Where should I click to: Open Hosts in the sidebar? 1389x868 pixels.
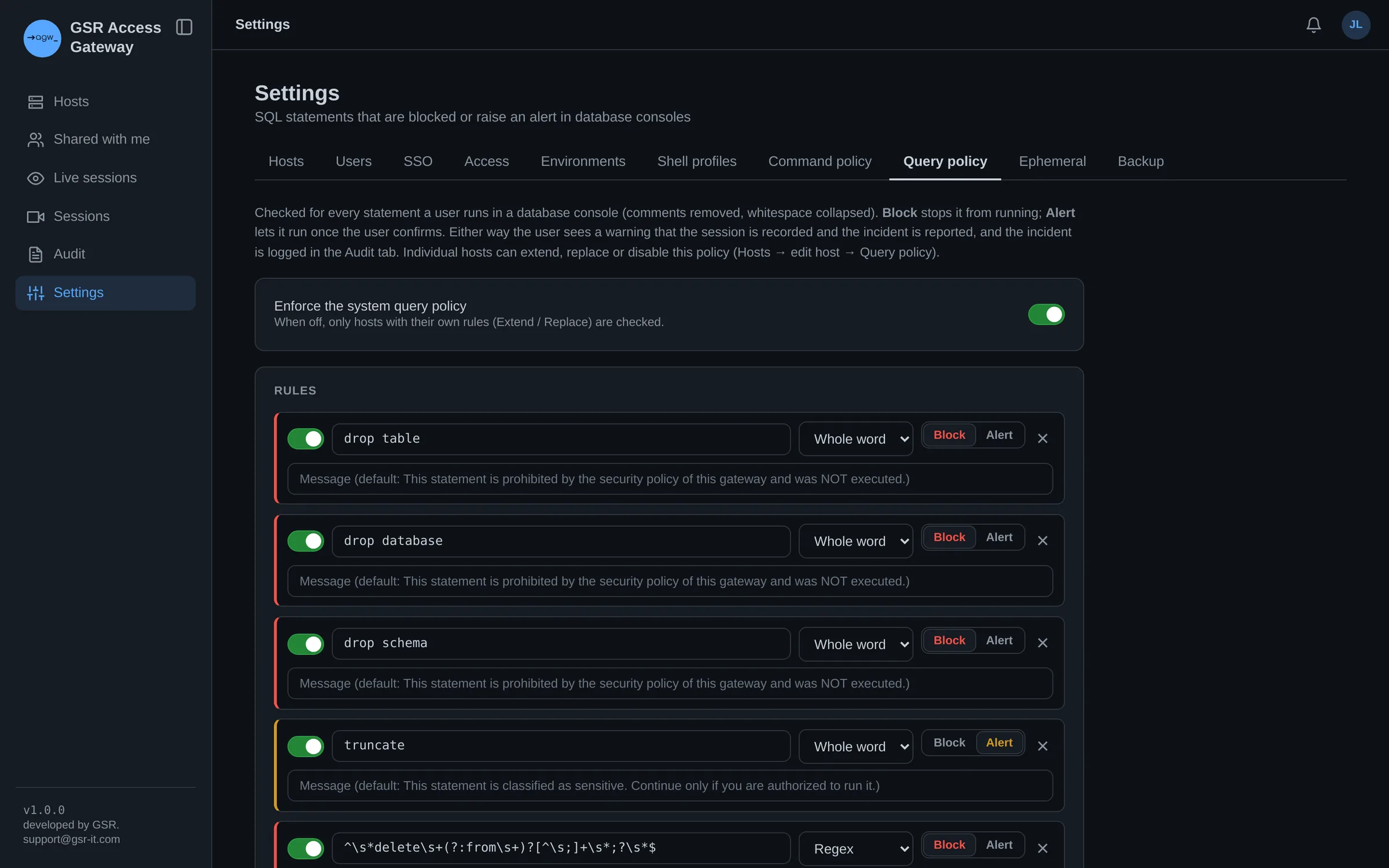pyautogui.click(x=105, y=102)
